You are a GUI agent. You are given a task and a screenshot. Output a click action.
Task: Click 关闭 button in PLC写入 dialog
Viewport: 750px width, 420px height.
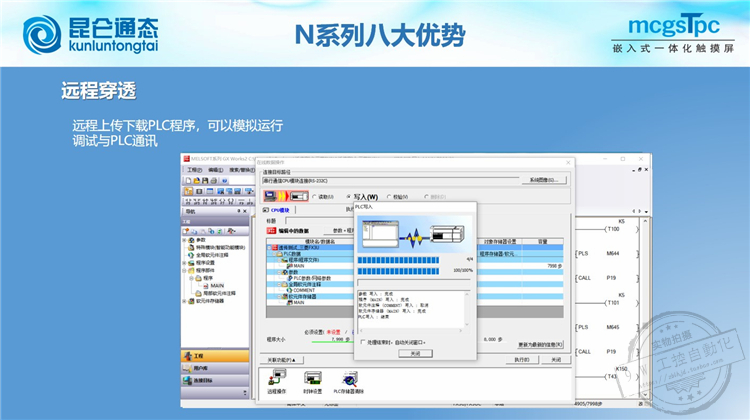(414, 353)
